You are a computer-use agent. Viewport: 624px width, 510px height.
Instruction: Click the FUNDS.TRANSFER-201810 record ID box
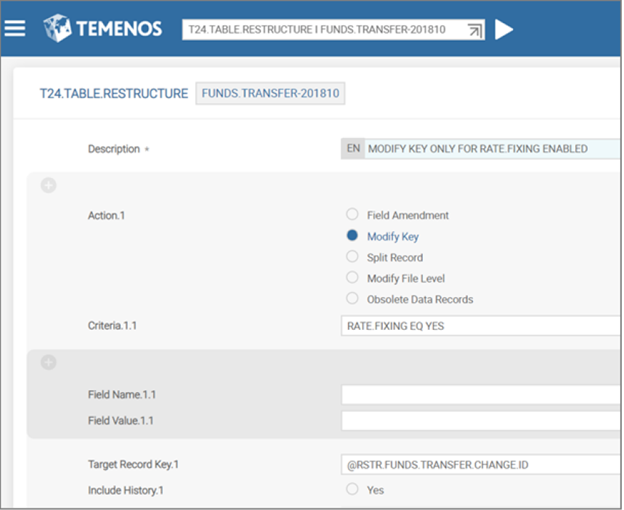tap(270, 93)
